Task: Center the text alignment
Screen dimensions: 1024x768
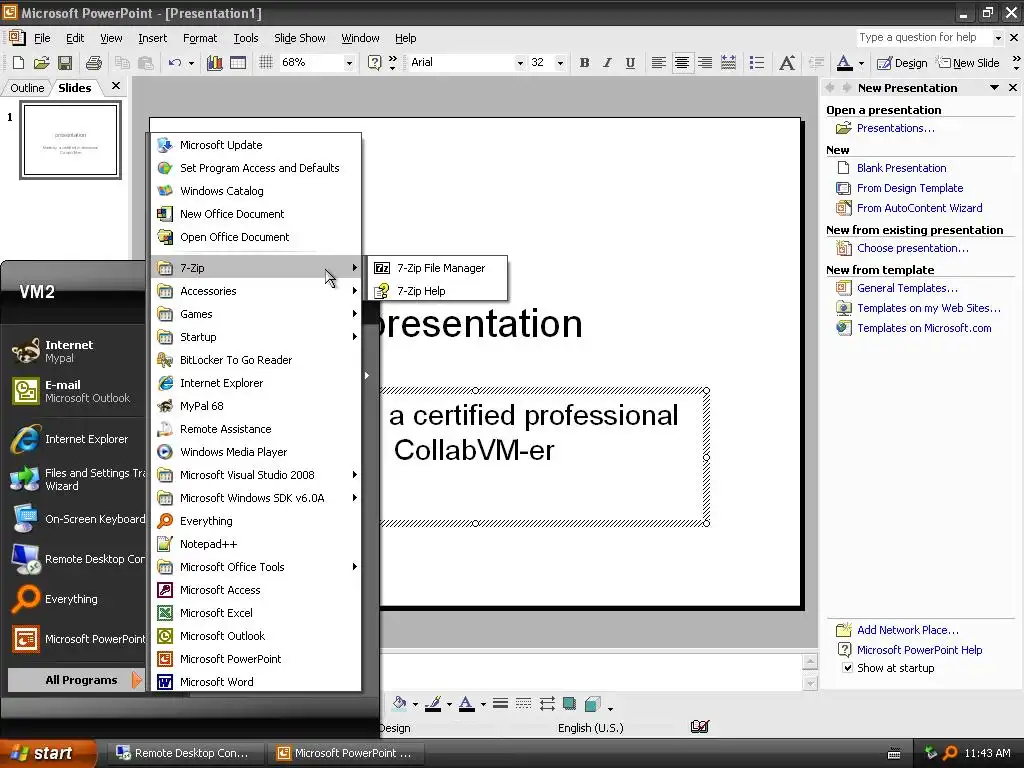Action: [x=682, y=63]
